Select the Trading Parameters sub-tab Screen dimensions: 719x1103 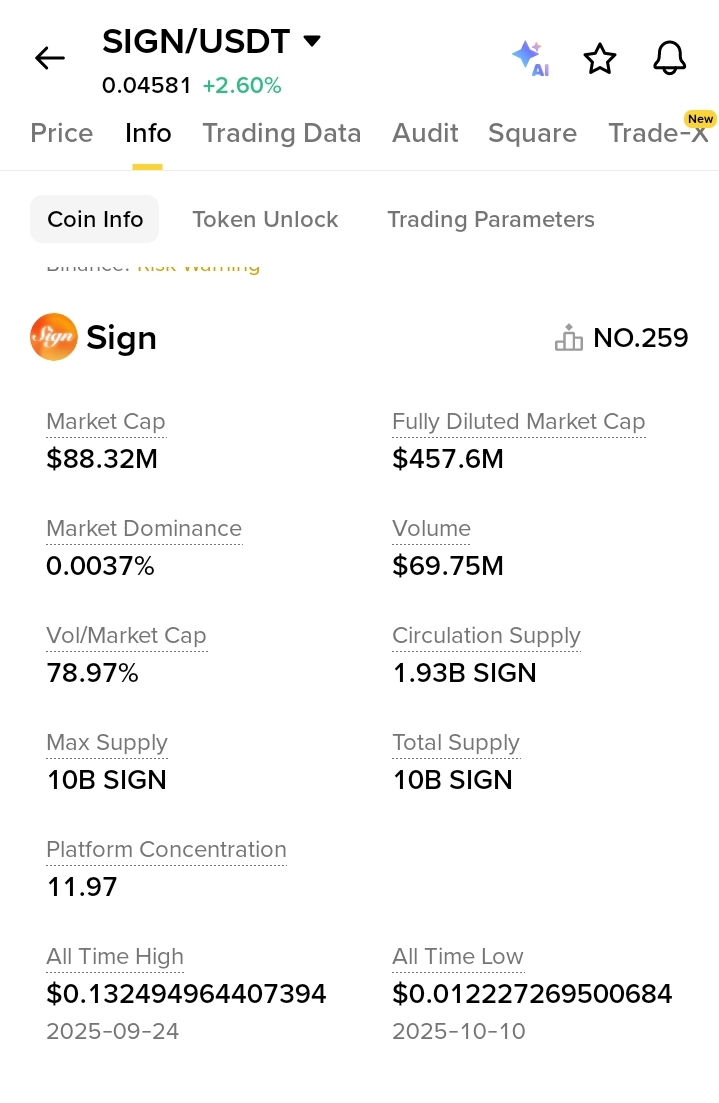coord(490,219)
